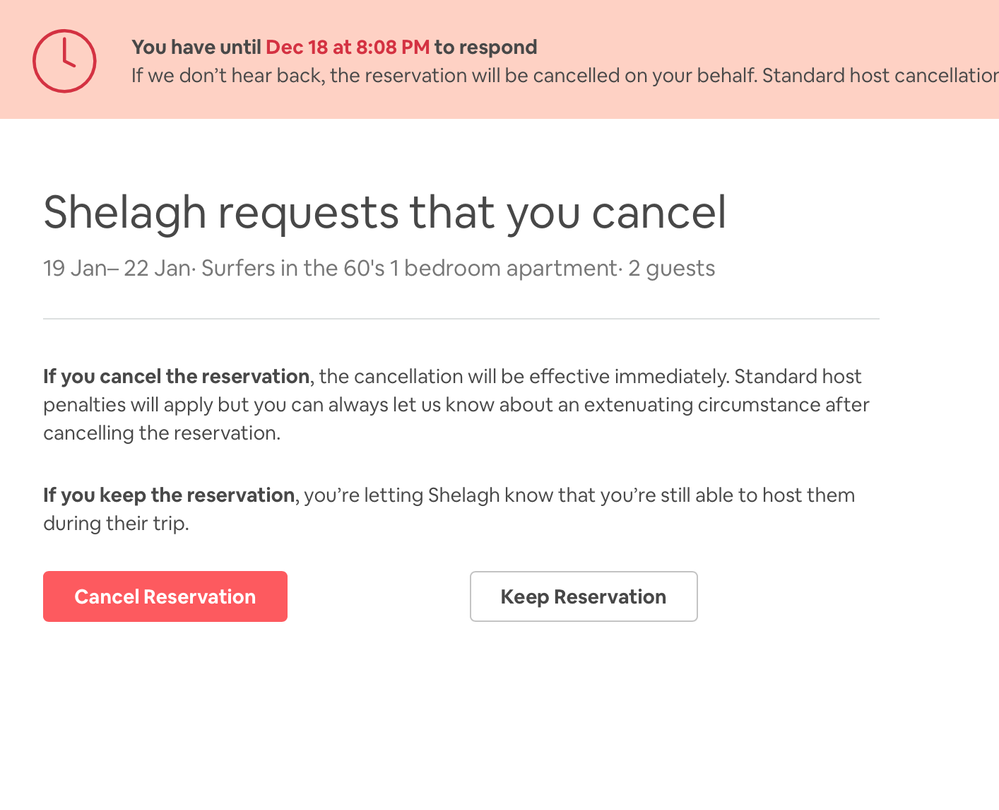This screenshot has height=810, width=999.
Task: Click the red 'Dec 18 at 8:08 PM' deadline
Action: [347, 47]
